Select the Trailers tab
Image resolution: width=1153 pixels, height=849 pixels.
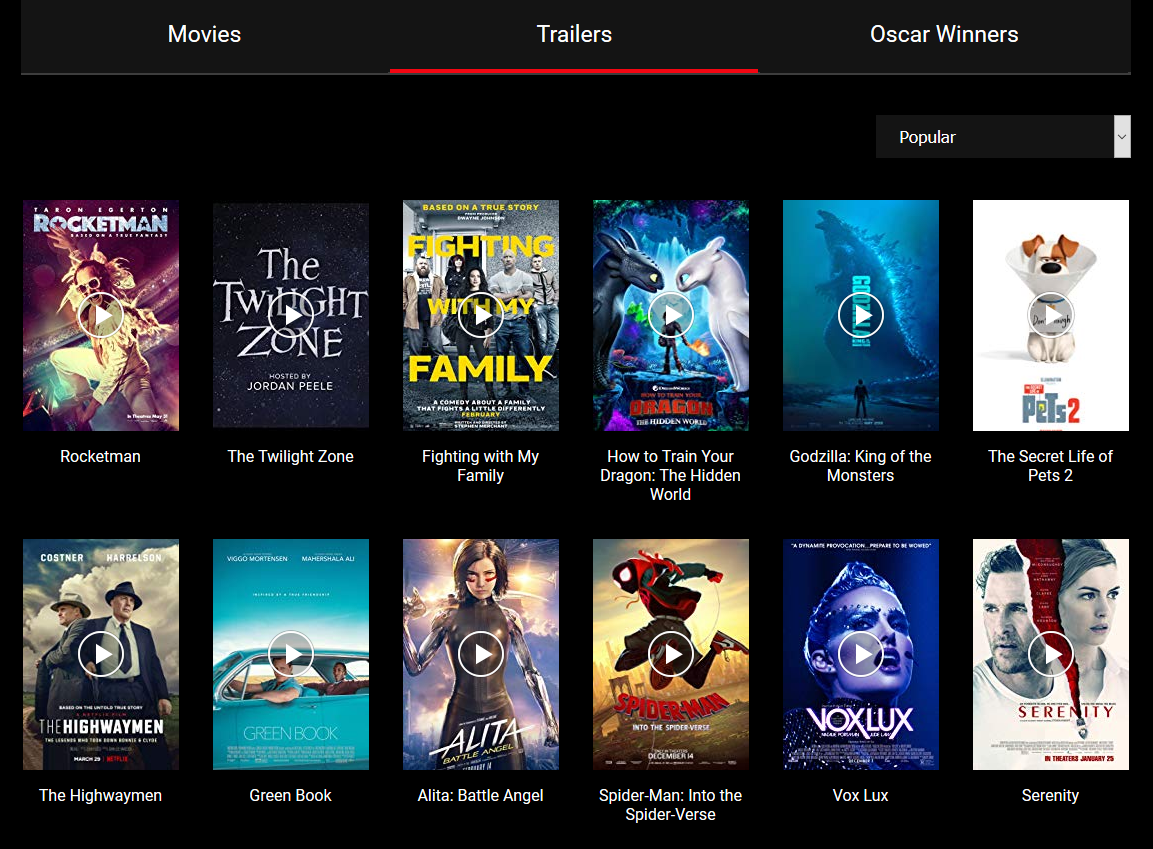click(x=574, y=35)
